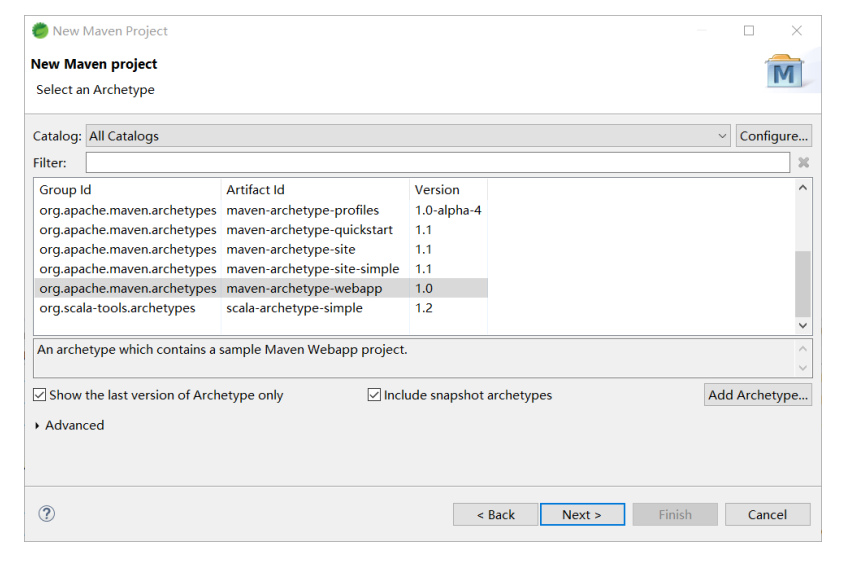Sort by the Artifact Id column header

[315, 190]
